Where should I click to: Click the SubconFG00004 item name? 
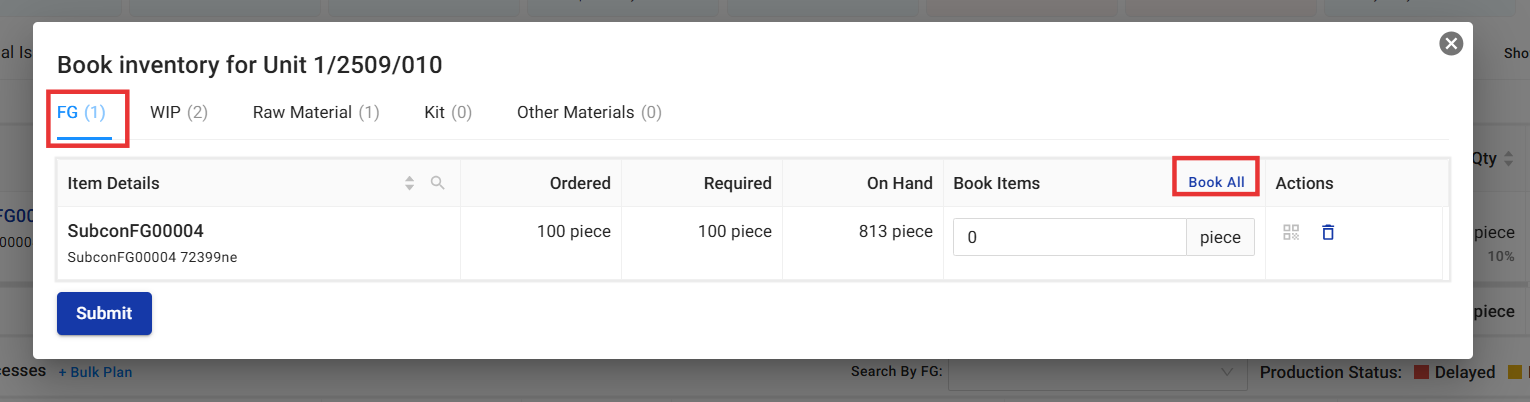[x=135, y=231]
